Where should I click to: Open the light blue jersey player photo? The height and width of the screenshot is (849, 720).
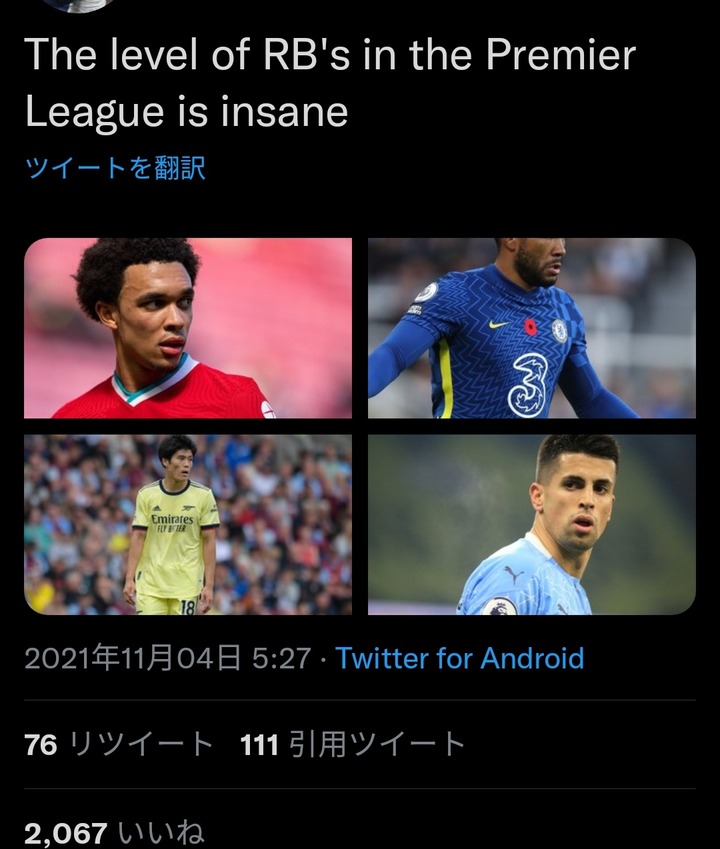pyautogui.click(x=531, y=524)
